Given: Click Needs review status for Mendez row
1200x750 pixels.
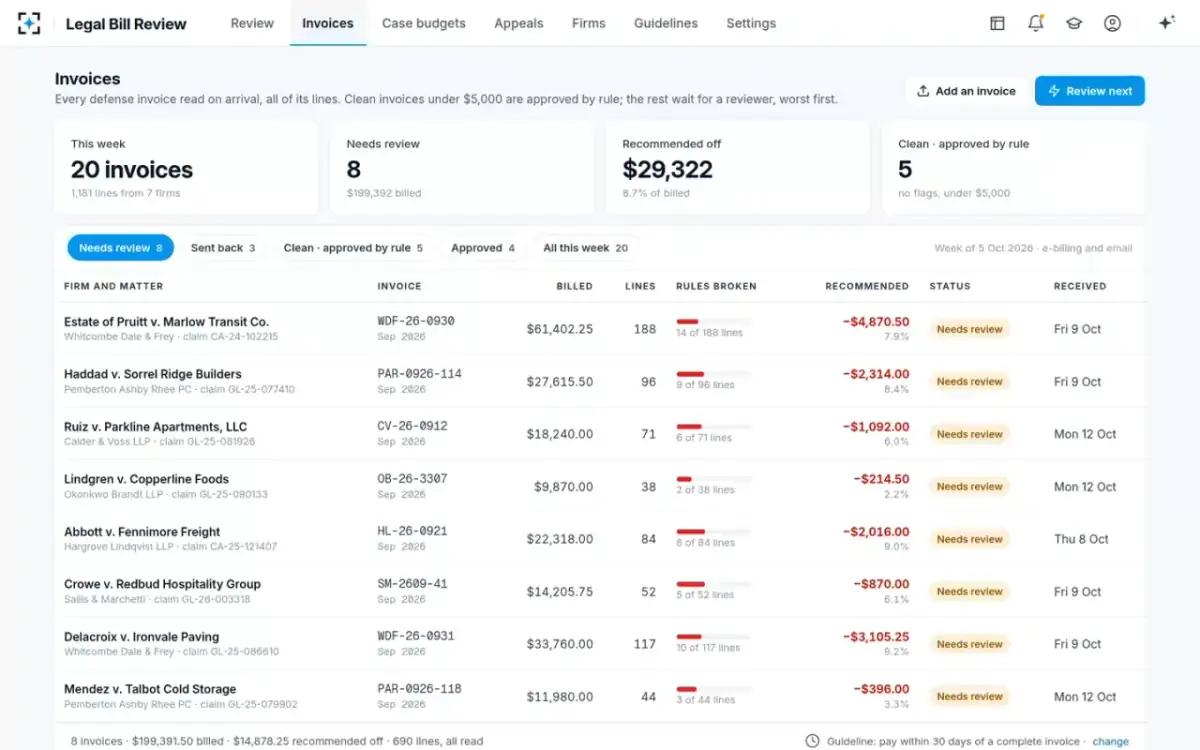Looking at the screenshot, I should (x=969, y=697).
